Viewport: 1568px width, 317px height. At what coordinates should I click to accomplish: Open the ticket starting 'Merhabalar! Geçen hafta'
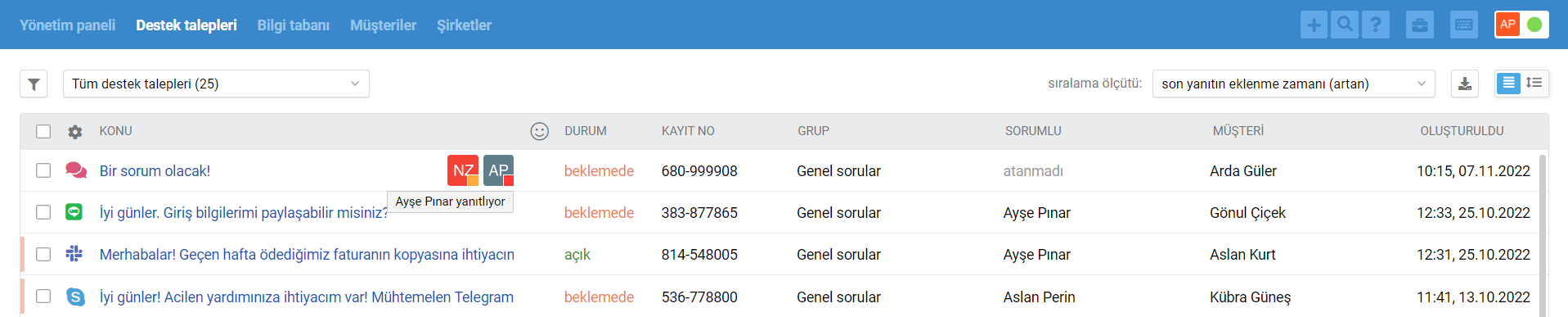[x=307, y=255]
